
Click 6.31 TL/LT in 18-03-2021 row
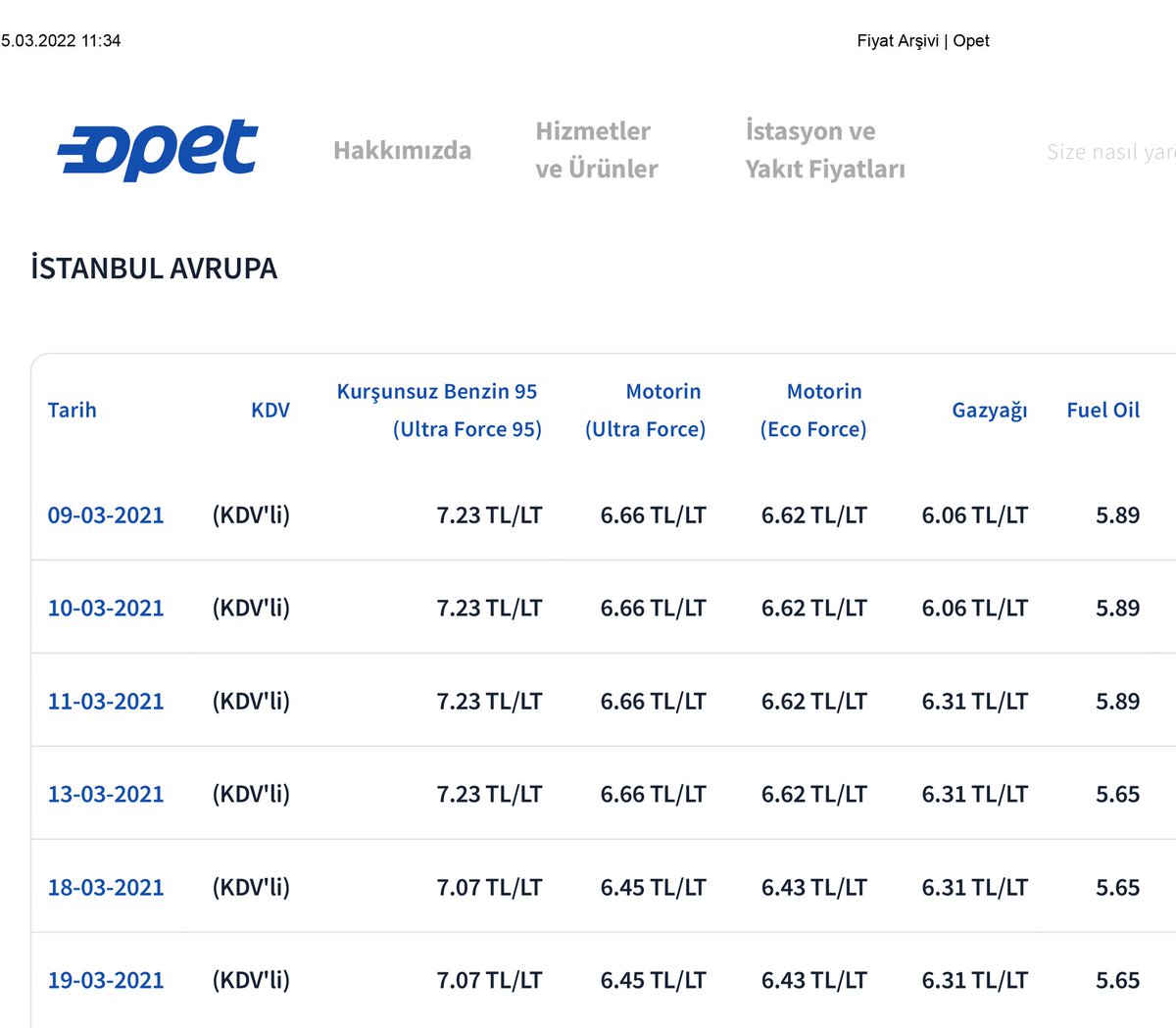[x=975, y=887]
